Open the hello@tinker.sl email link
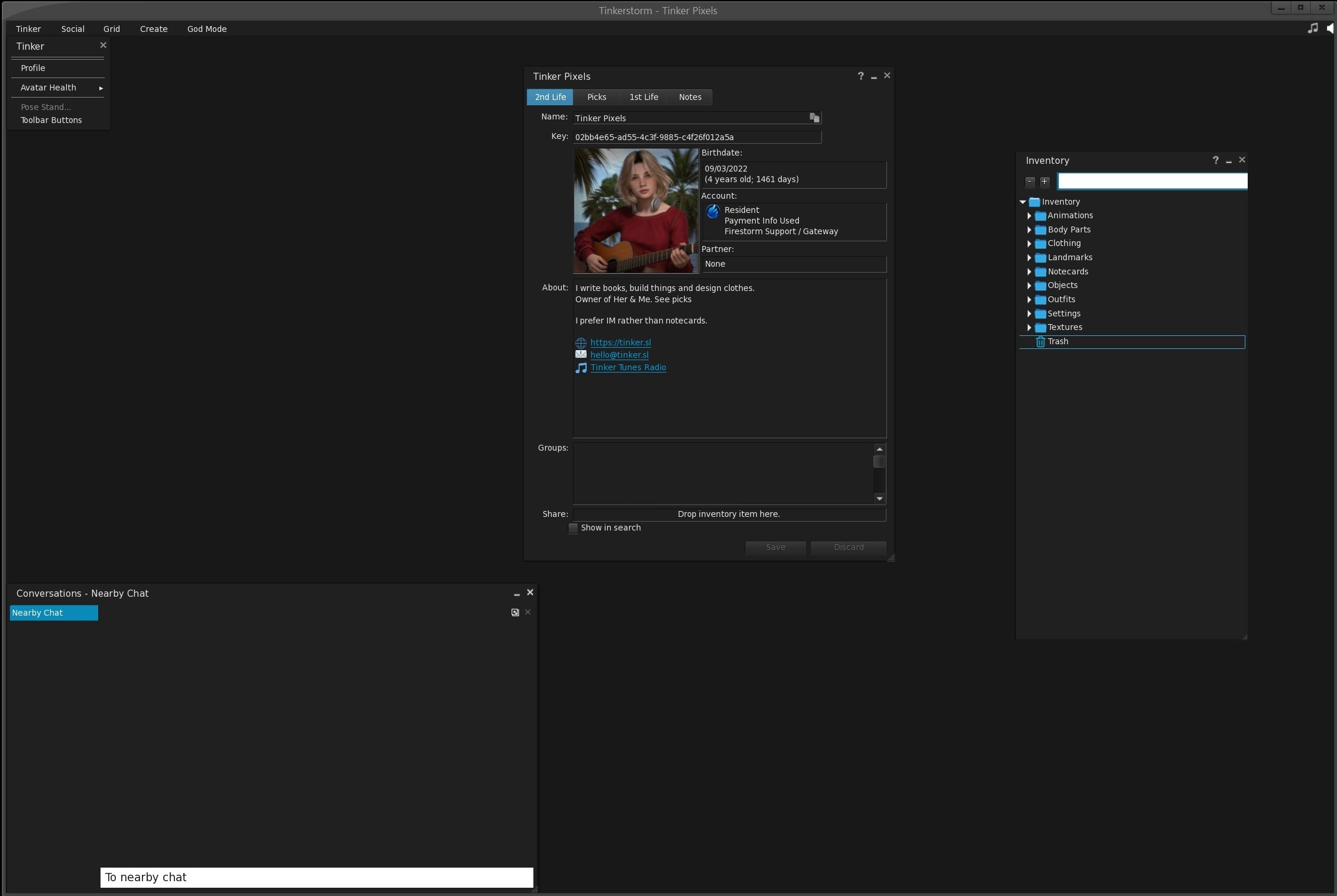1337x896 pixels. [619, 355]
